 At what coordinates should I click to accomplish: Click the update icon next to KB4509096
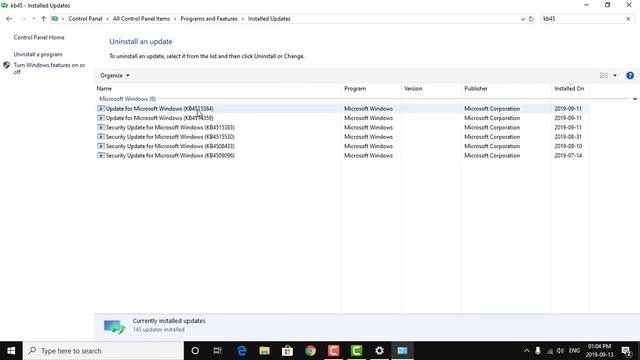pos(101,156)
